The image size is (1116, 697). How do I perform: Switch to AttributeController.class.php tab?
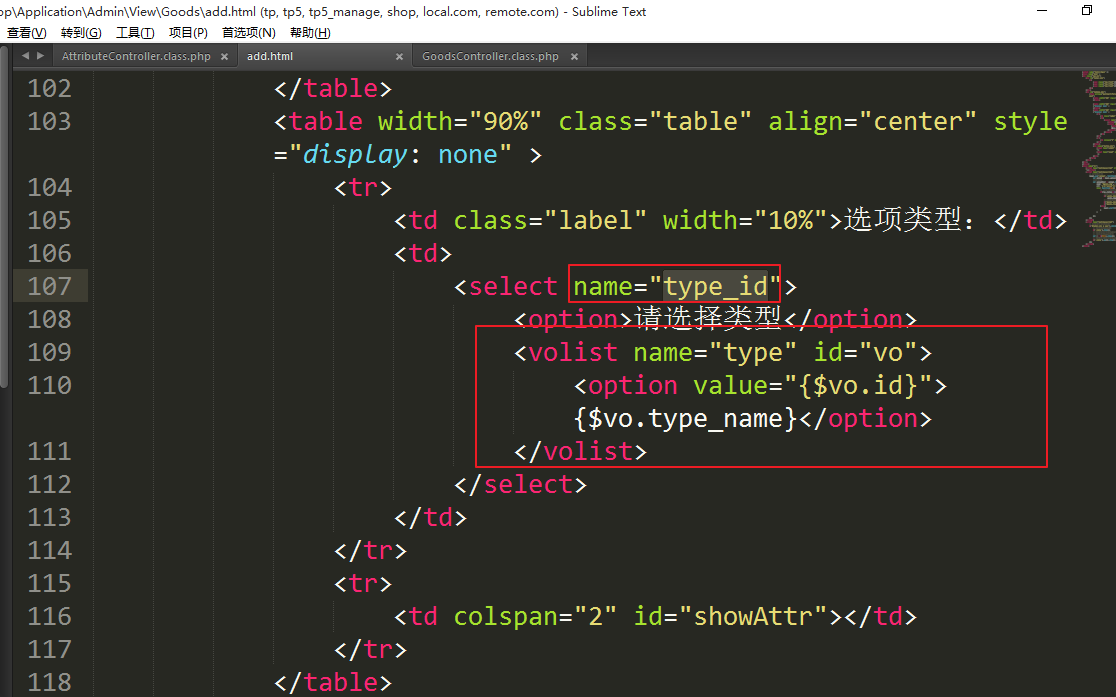pyautogui.click(x=136, y=57)
